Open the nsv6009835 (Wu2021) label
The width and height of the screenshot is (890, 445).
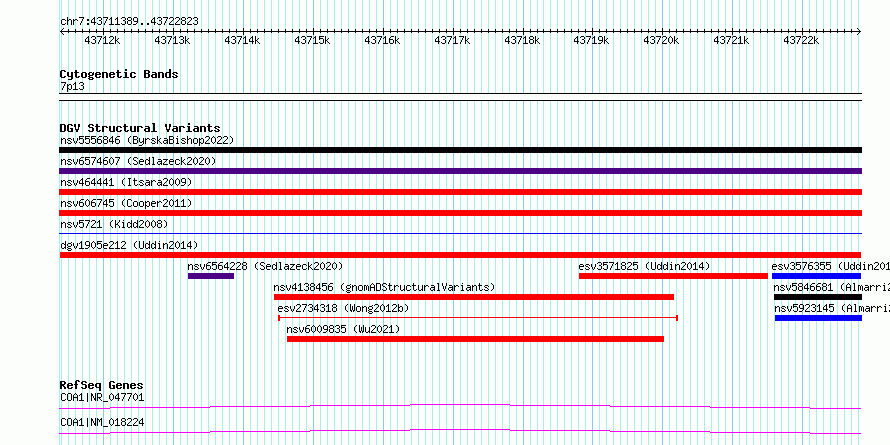click(x=343, y=329)
